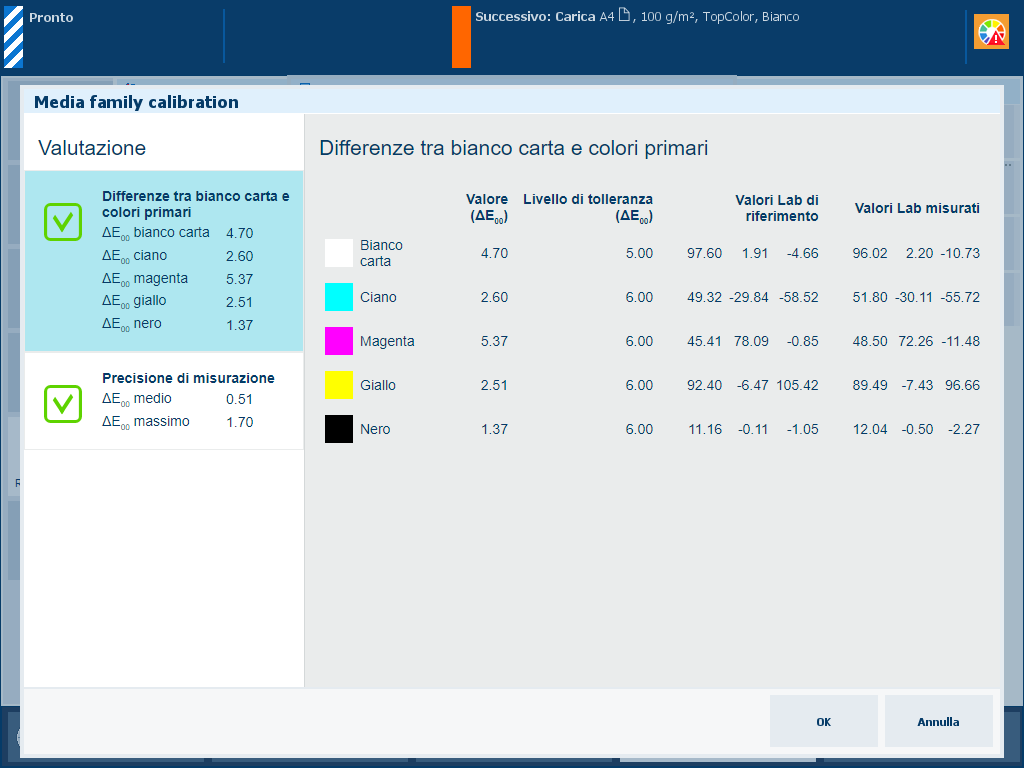Confirm calibration with OK button
The width and height of the screenshot is (1024, 768).
tap(824, 721)
